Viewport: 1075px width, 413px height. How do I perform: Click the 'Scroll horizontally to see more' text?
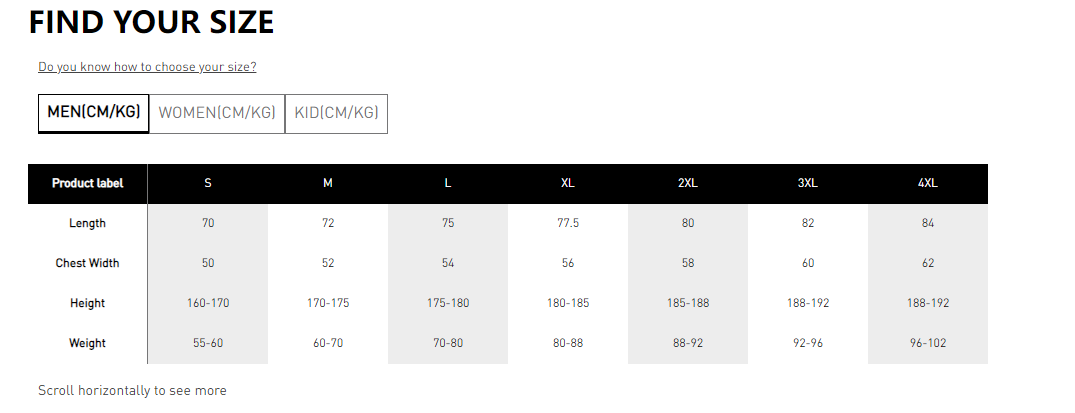(132, 390)
